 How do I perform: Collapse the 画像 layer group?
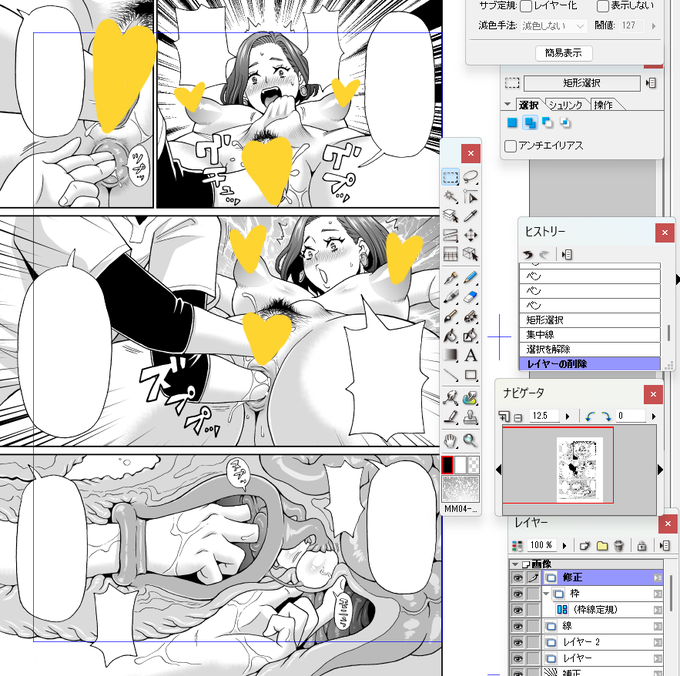[515, 564]
